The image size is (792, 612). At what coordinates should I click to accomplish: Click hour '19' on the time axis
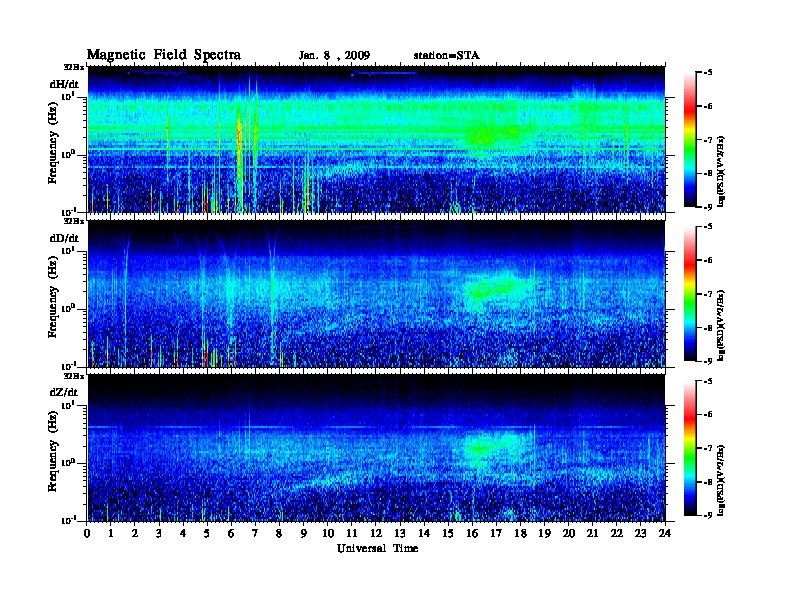(544, 533)
